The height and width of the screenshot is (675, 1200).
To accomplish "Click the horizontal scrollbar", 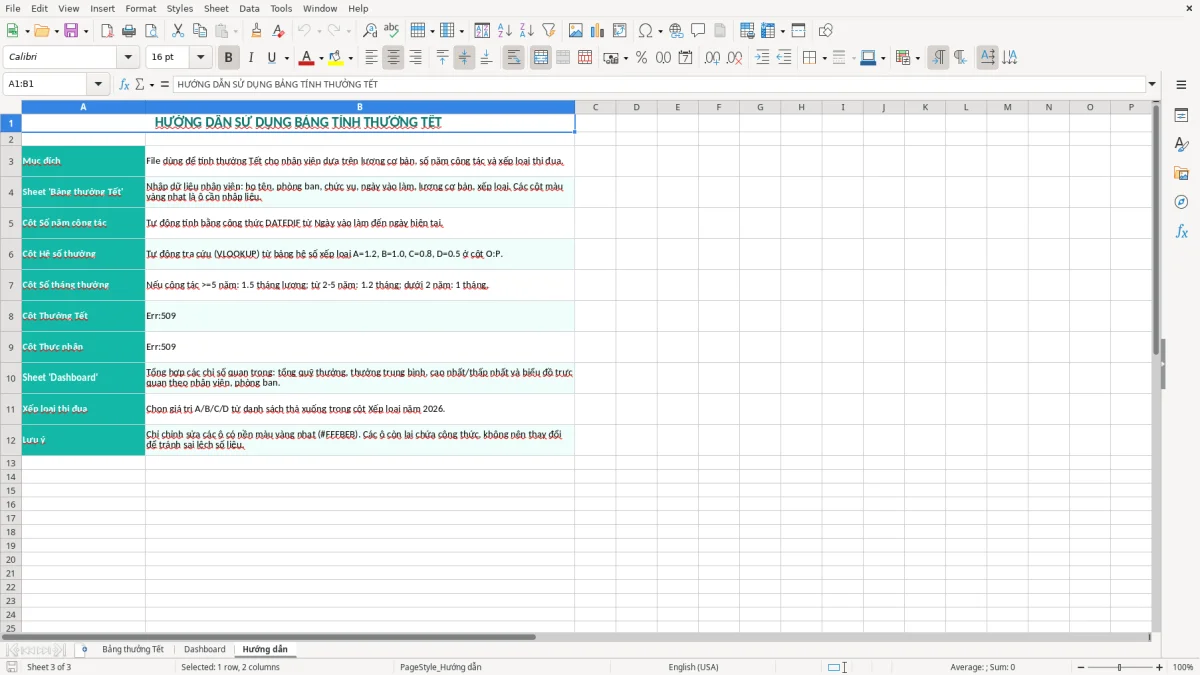I will (268, 637).
